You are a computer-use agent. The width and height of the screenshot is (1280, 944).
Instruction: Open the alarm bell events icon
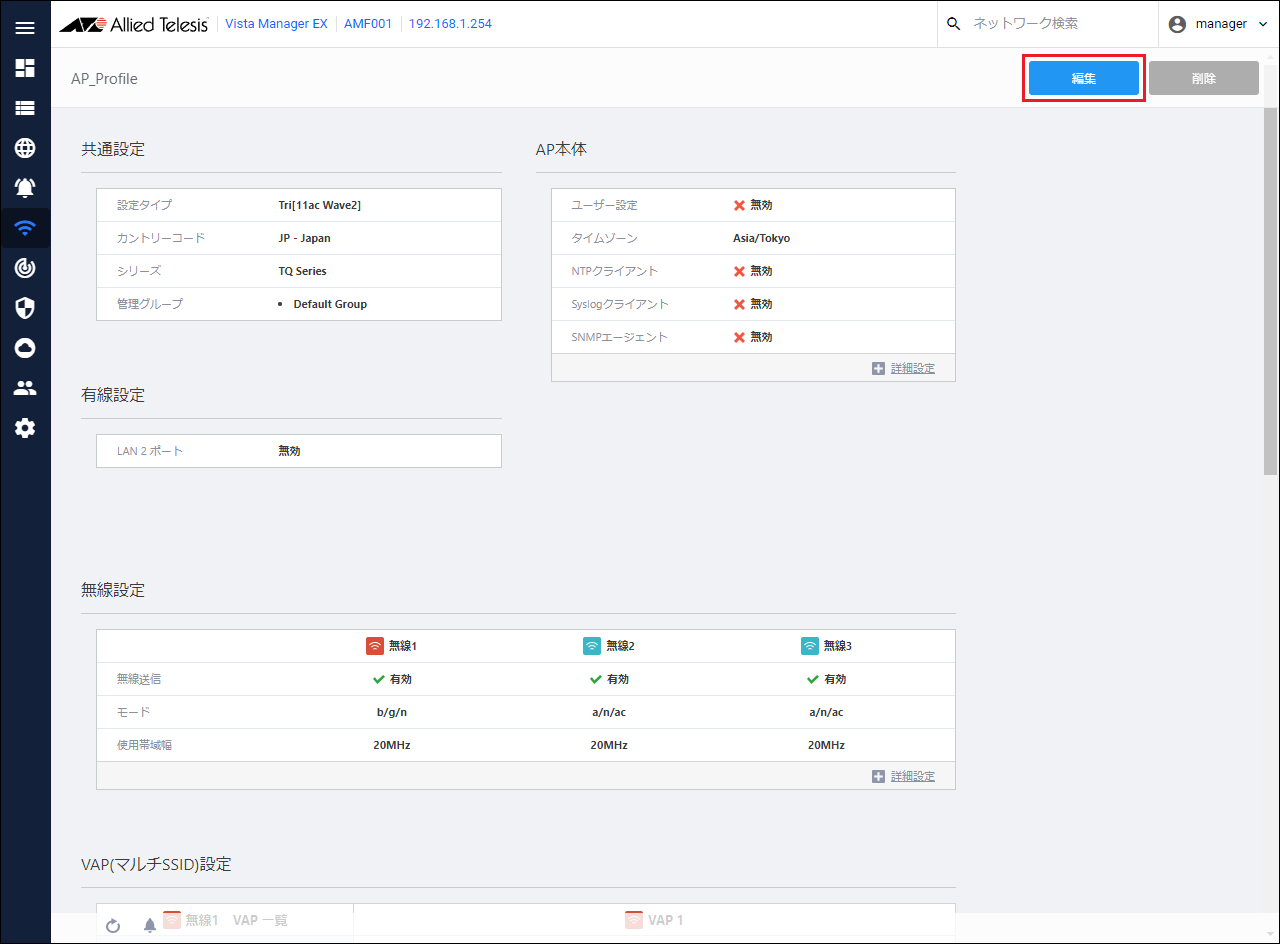point(25,188)
